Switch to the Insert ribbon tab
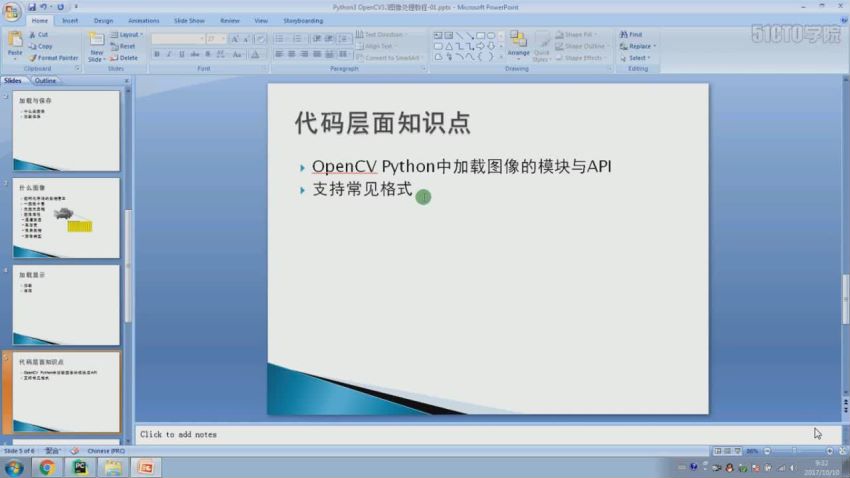 (70, 21)
